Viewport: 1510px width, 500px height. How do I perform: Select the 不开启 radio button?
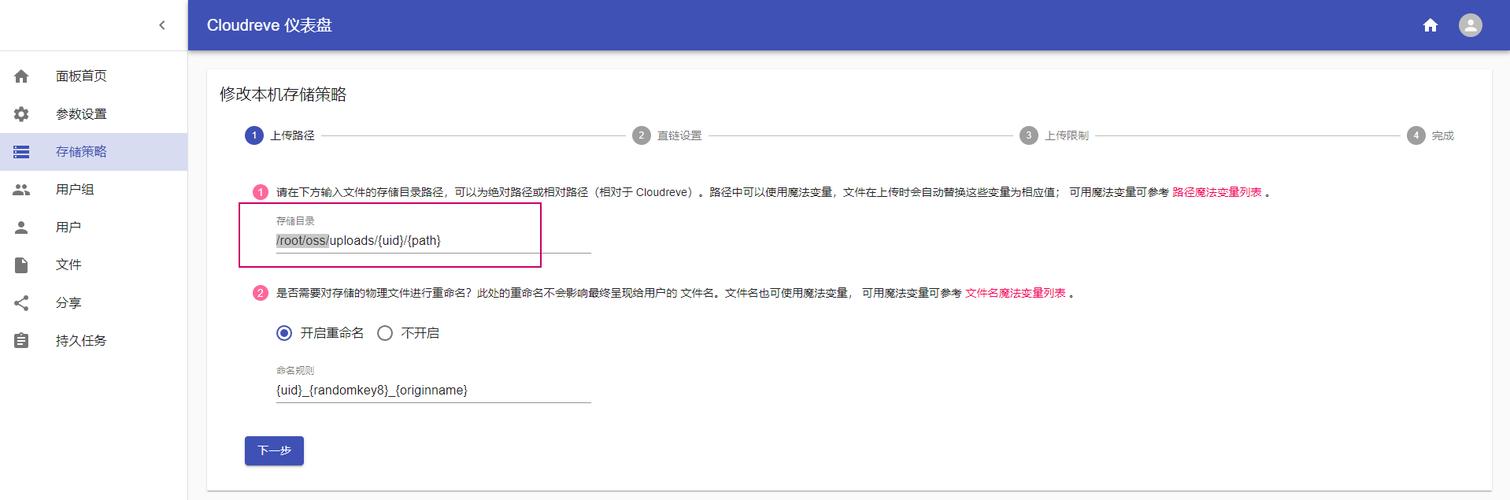click(x=385, y=333)
